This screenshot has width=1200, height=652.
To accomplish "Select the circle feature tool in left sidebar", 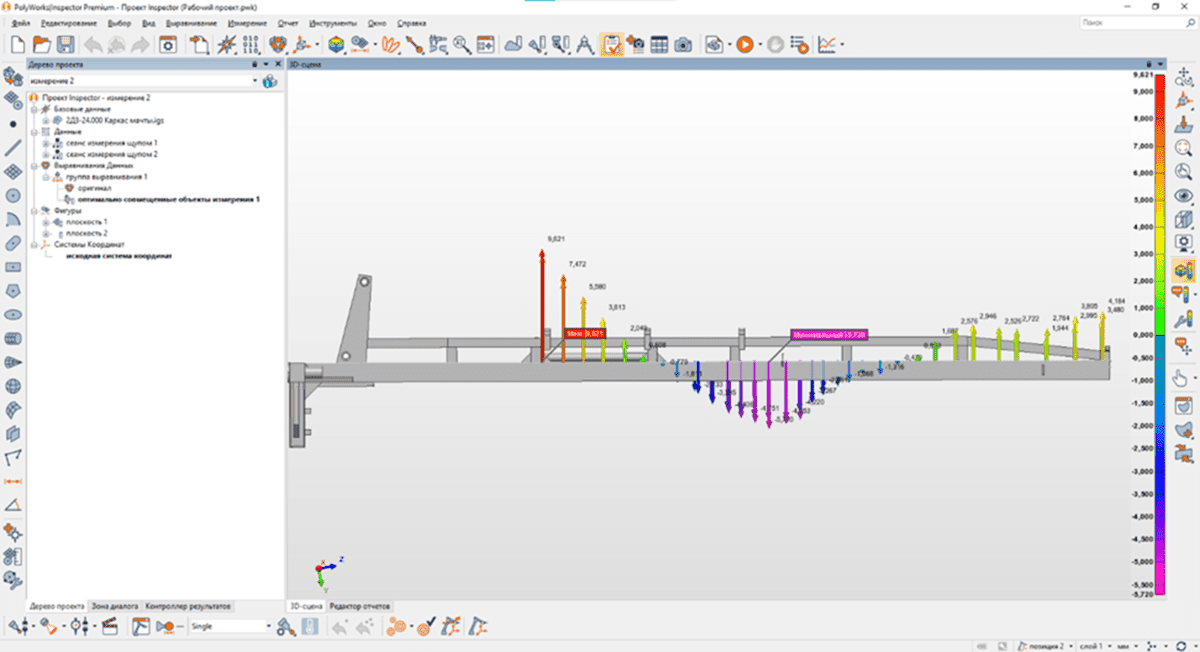I will [x=13, y=196].
